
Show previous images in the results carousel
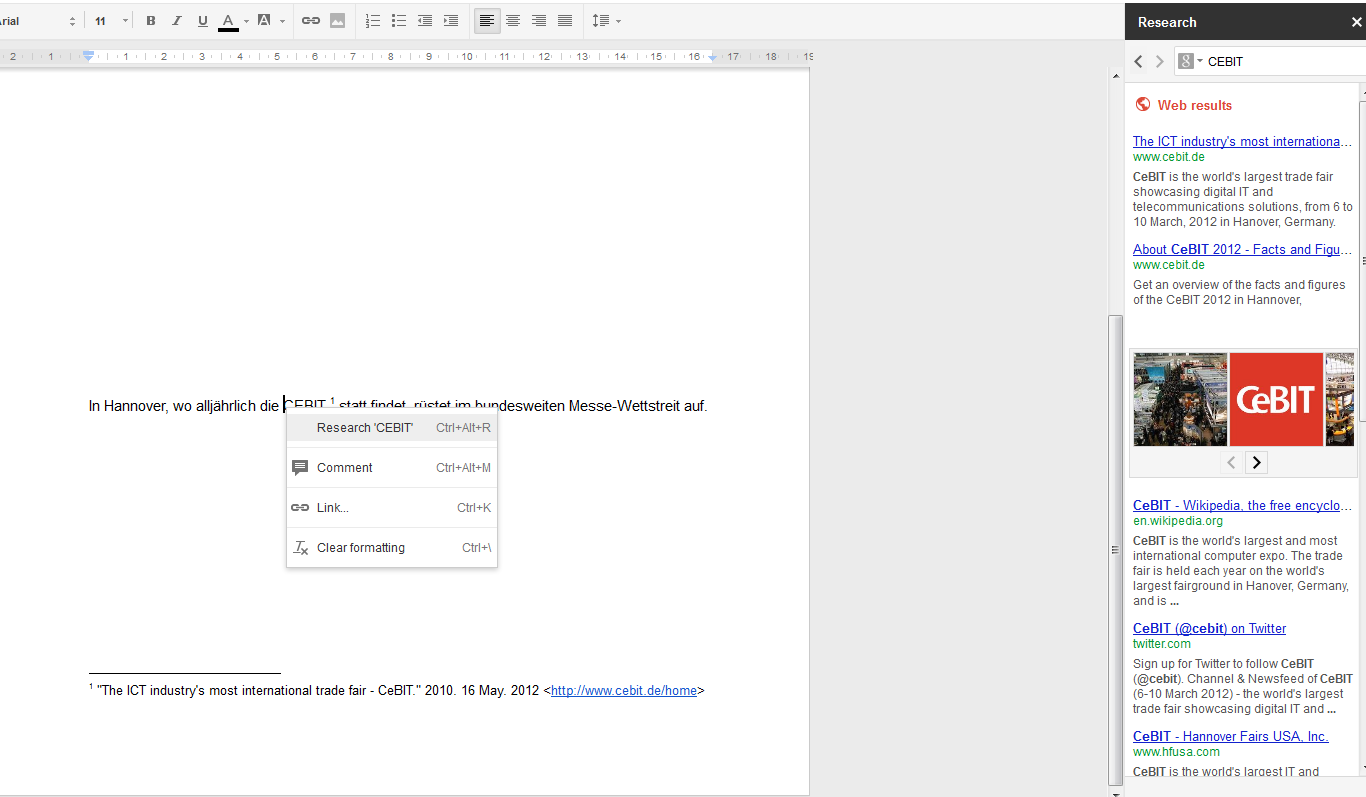click(x=1232, y=462)
